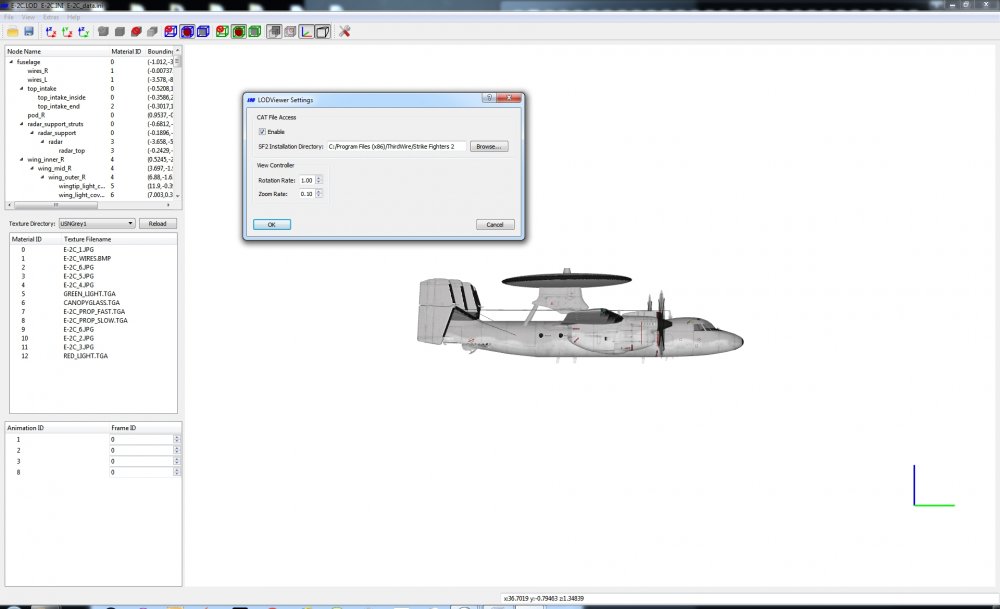Click the Browse button

click(x=489, y=147)
